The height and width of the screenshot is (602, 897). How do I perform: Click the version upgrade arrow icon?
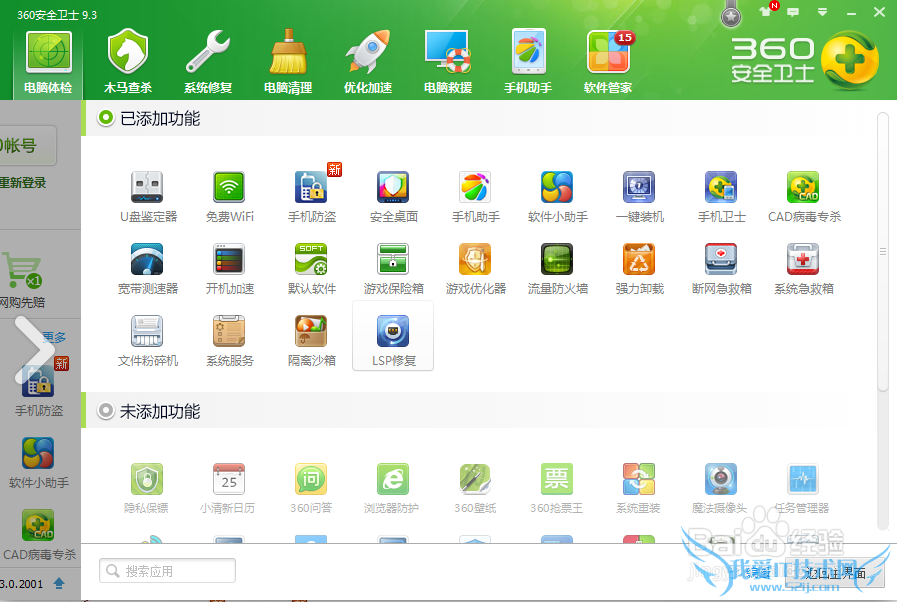(59, 583)
